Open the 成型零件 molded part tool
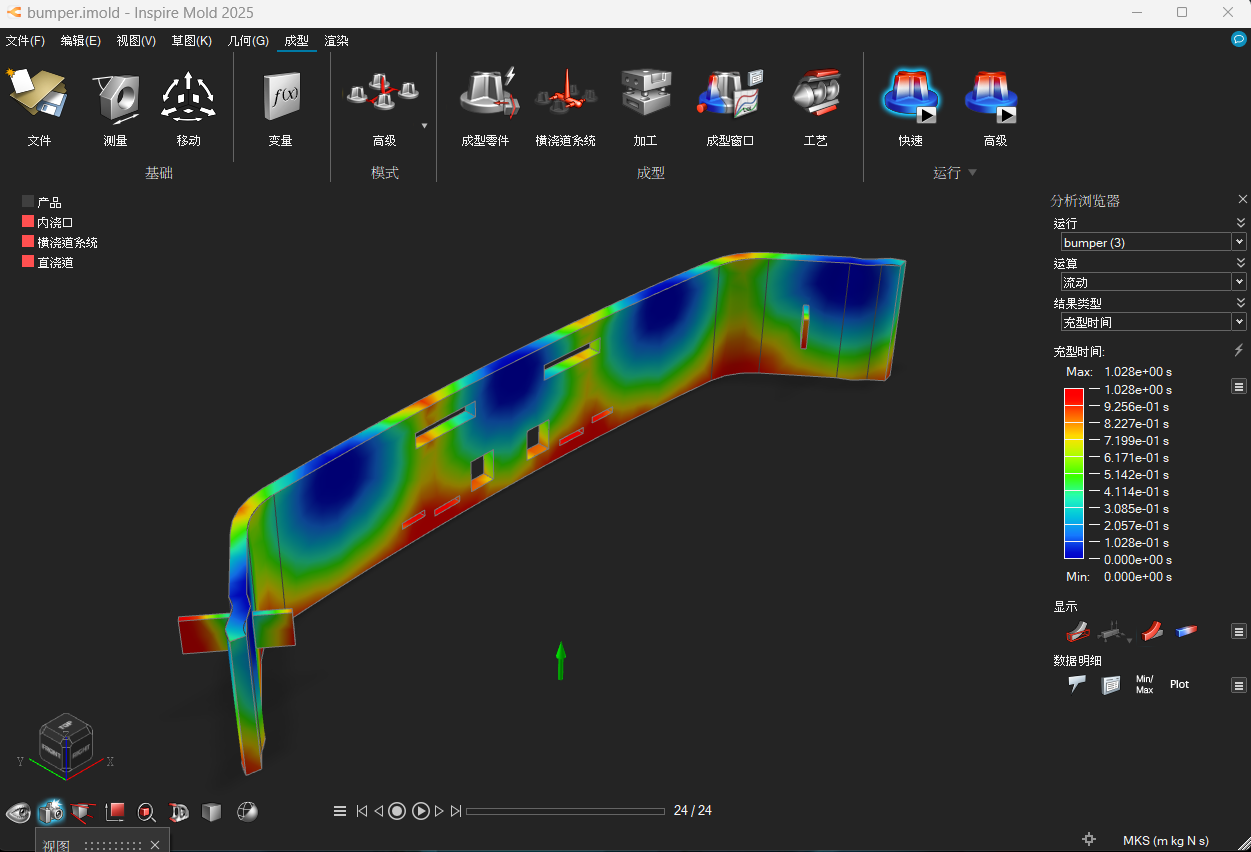The width and height of the screenshot is (1251, 852). [485, 95]
